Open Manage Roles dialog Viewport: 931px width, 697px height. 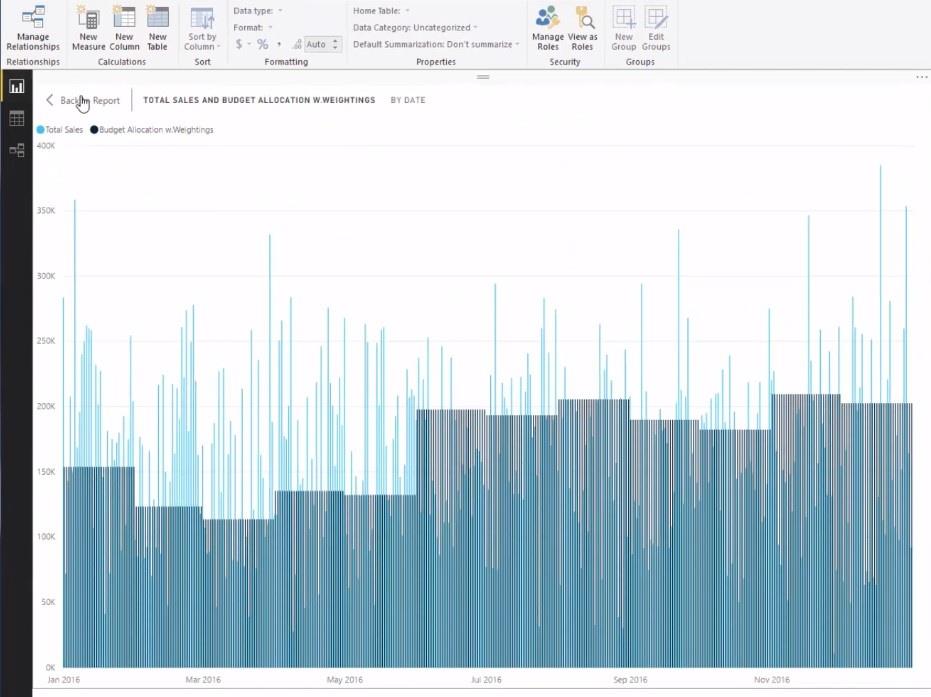click(547, 28)
